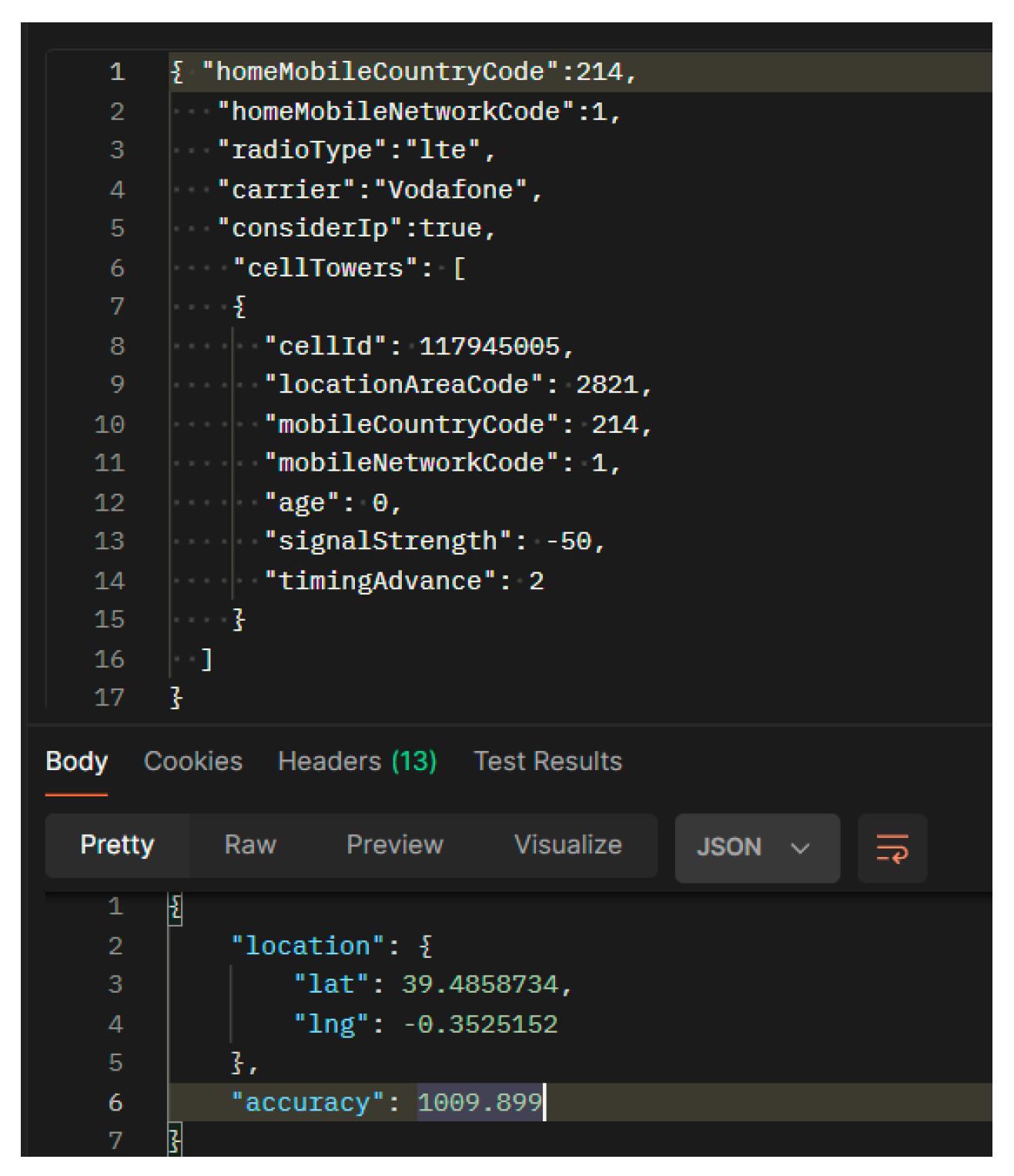Click the "Vodafone" carrier value
This screenshot has width=1014, height=1176.
click(x=450, y=189)
